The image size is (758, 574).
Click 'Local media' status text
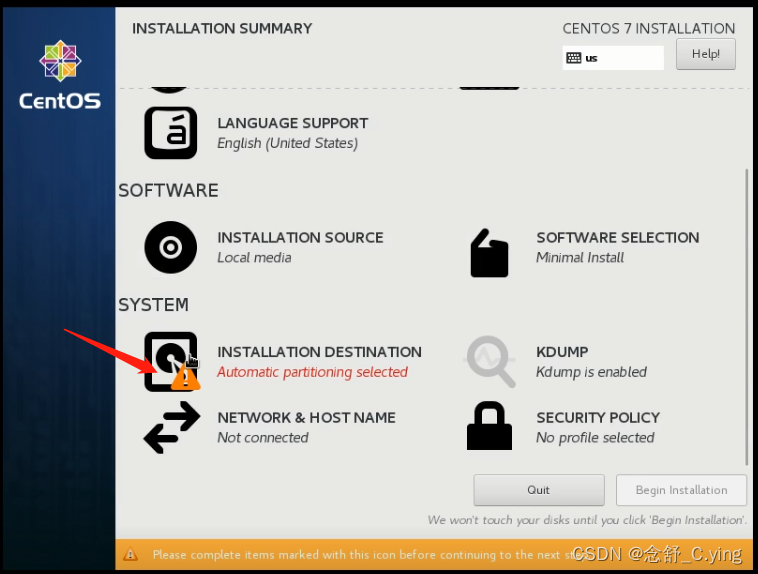(254, 257)
